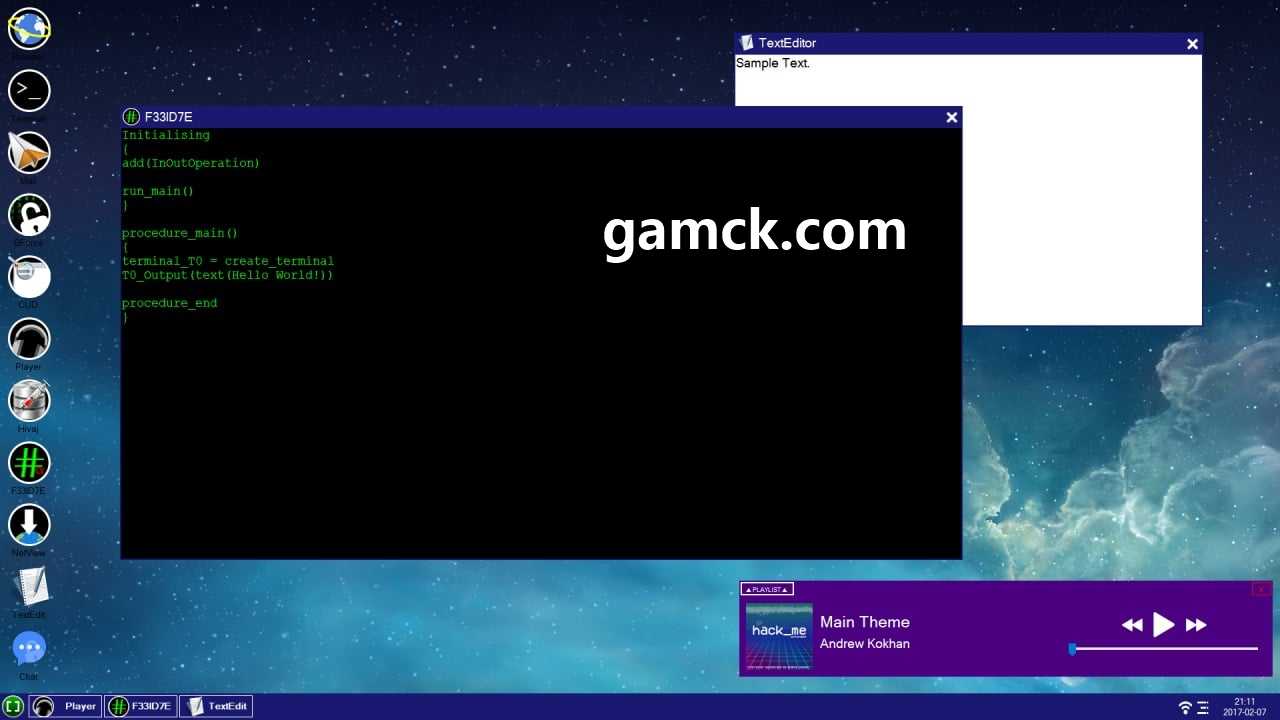
Task: Open the Player headphones desktop icon
Action: (x=29, y=339)
